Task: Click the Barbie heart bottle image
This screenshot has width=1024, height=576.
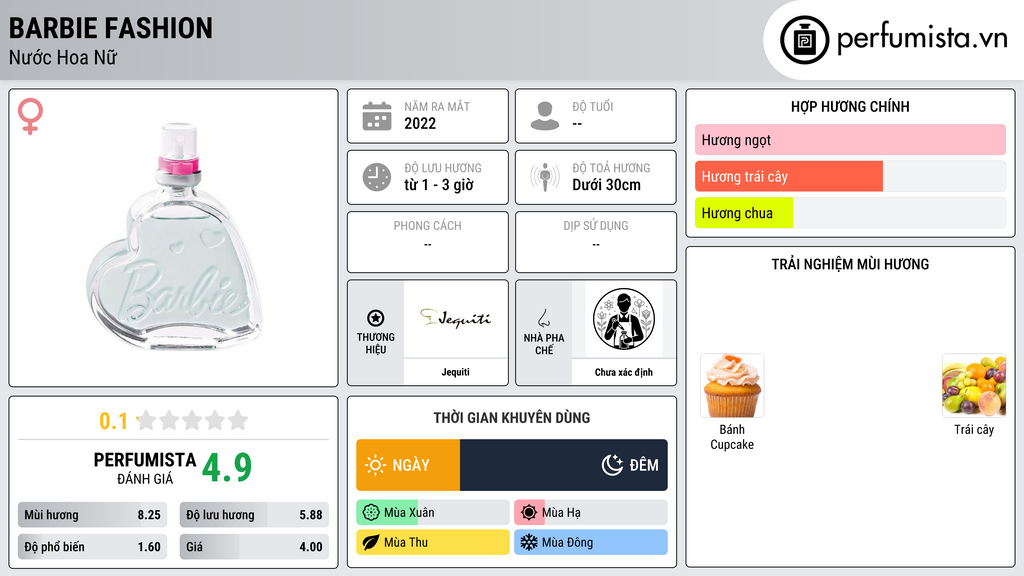Action: click(175, 238)
